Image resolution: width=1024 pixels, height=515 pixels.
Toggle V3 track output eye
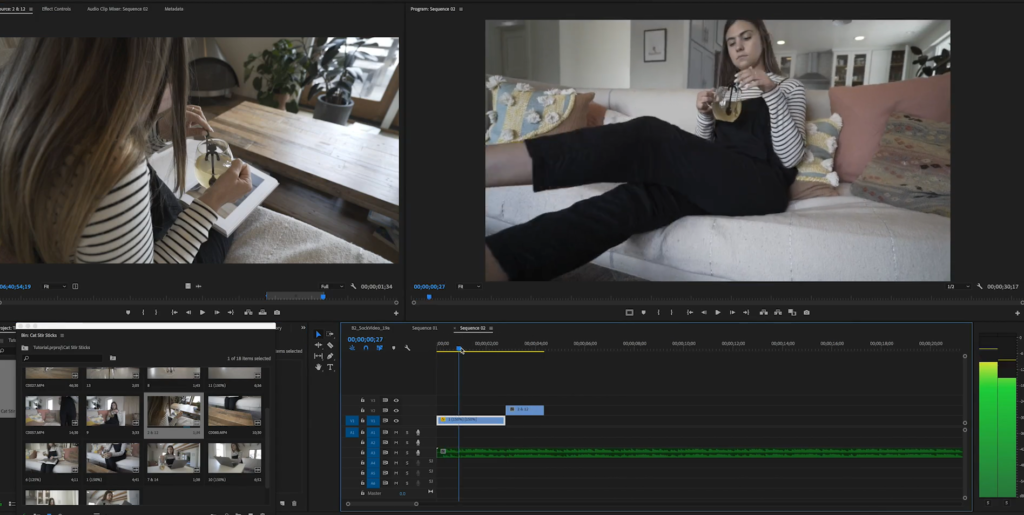pyautogui.click(x=396, y=400)
